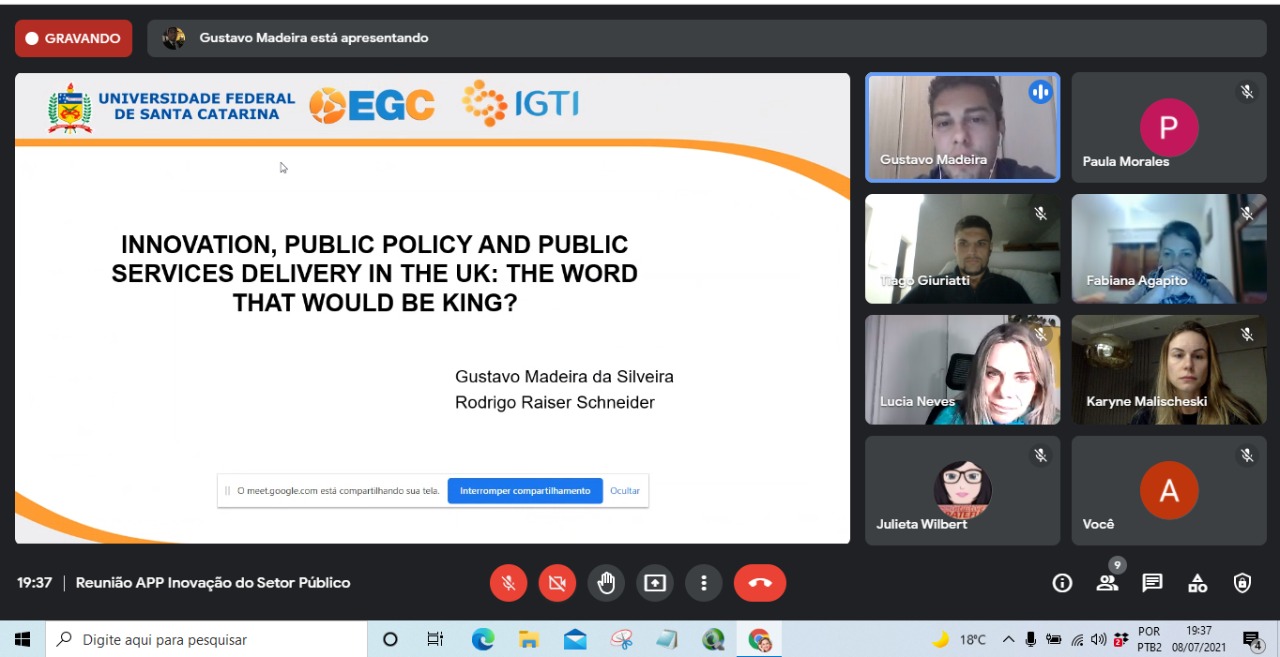Click muted mic icon on Paula Morales tile
Viewport: 1280px width, 657px height.
coord(1247,92)
